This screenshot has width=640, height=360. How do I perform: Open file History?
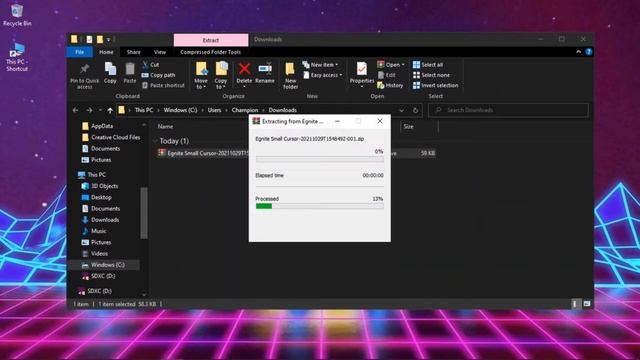[x=390, y=85]
